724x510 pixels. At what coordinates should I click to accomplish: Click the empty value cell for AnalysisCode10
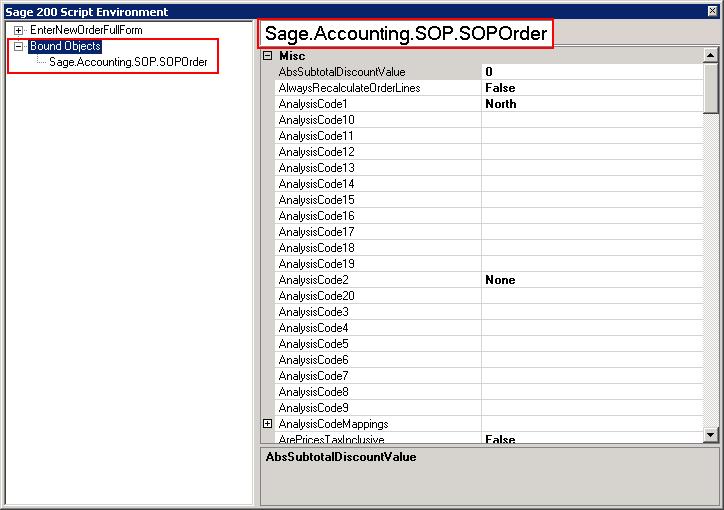pos(592,120)
